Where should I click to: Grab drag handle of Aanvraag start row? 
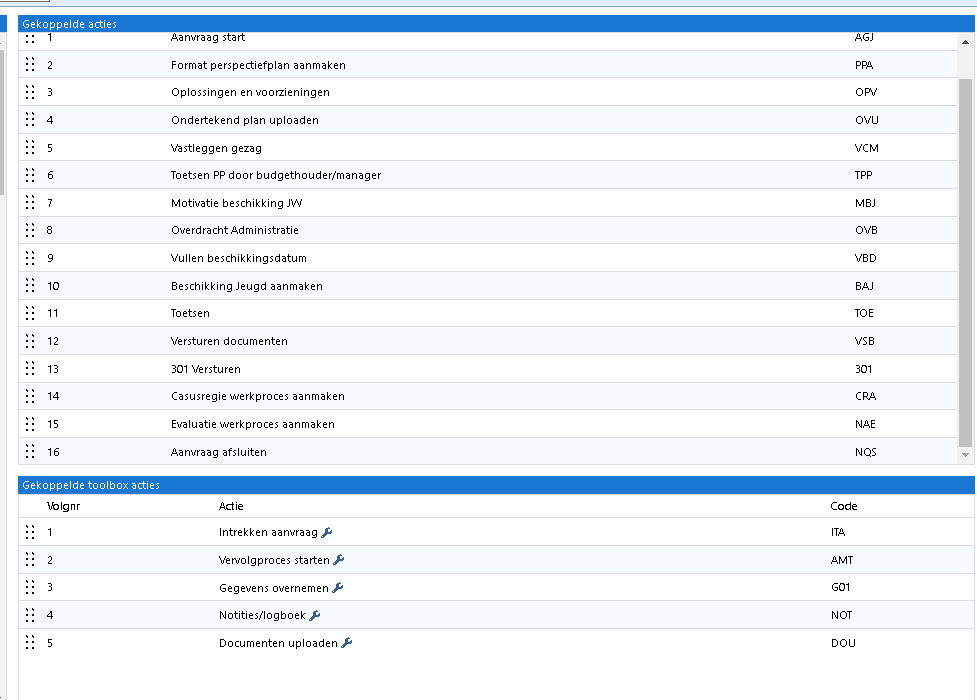click(x=30, y=38)
